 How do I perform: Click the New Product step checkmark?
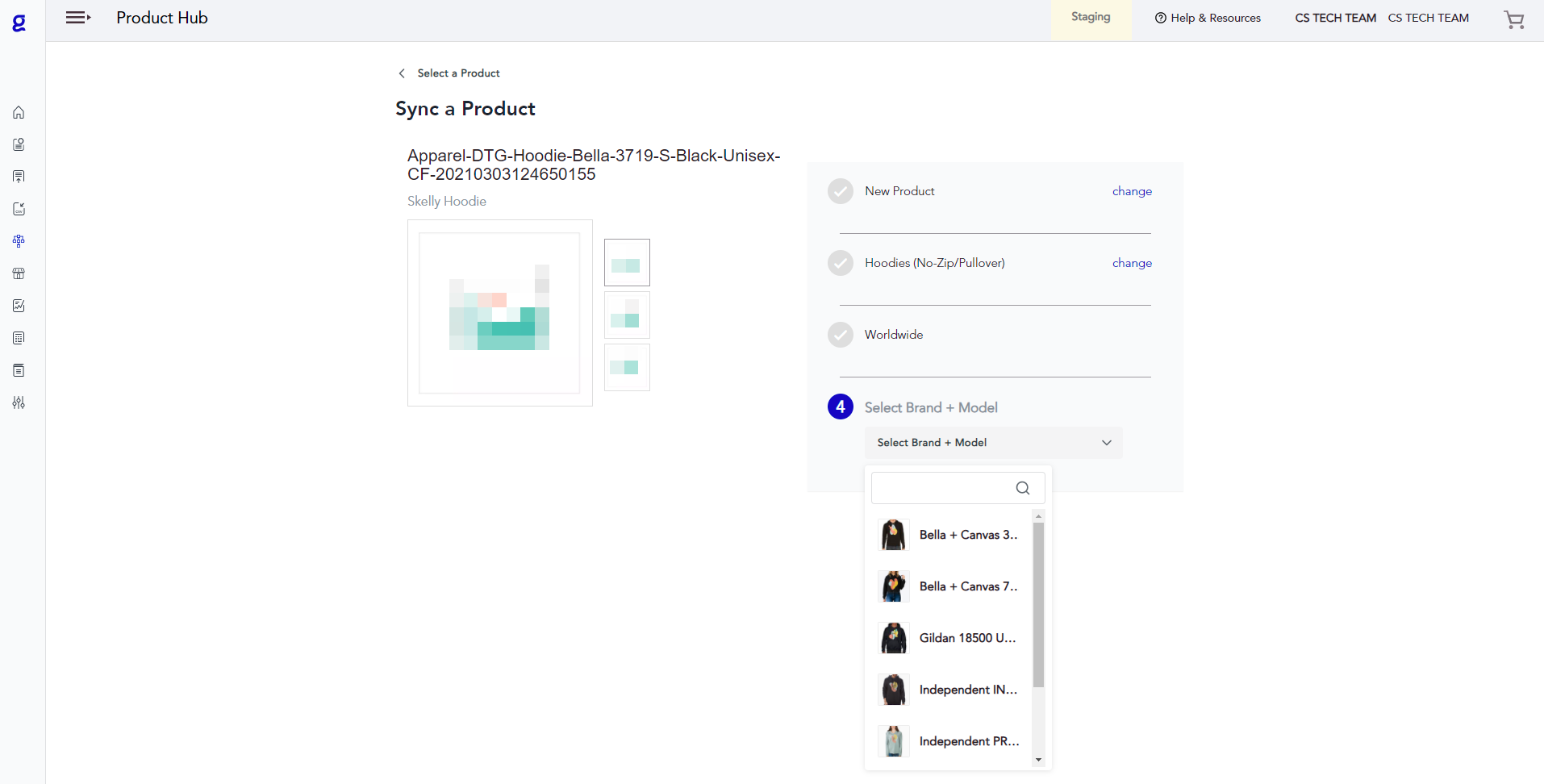click(840, 191)
